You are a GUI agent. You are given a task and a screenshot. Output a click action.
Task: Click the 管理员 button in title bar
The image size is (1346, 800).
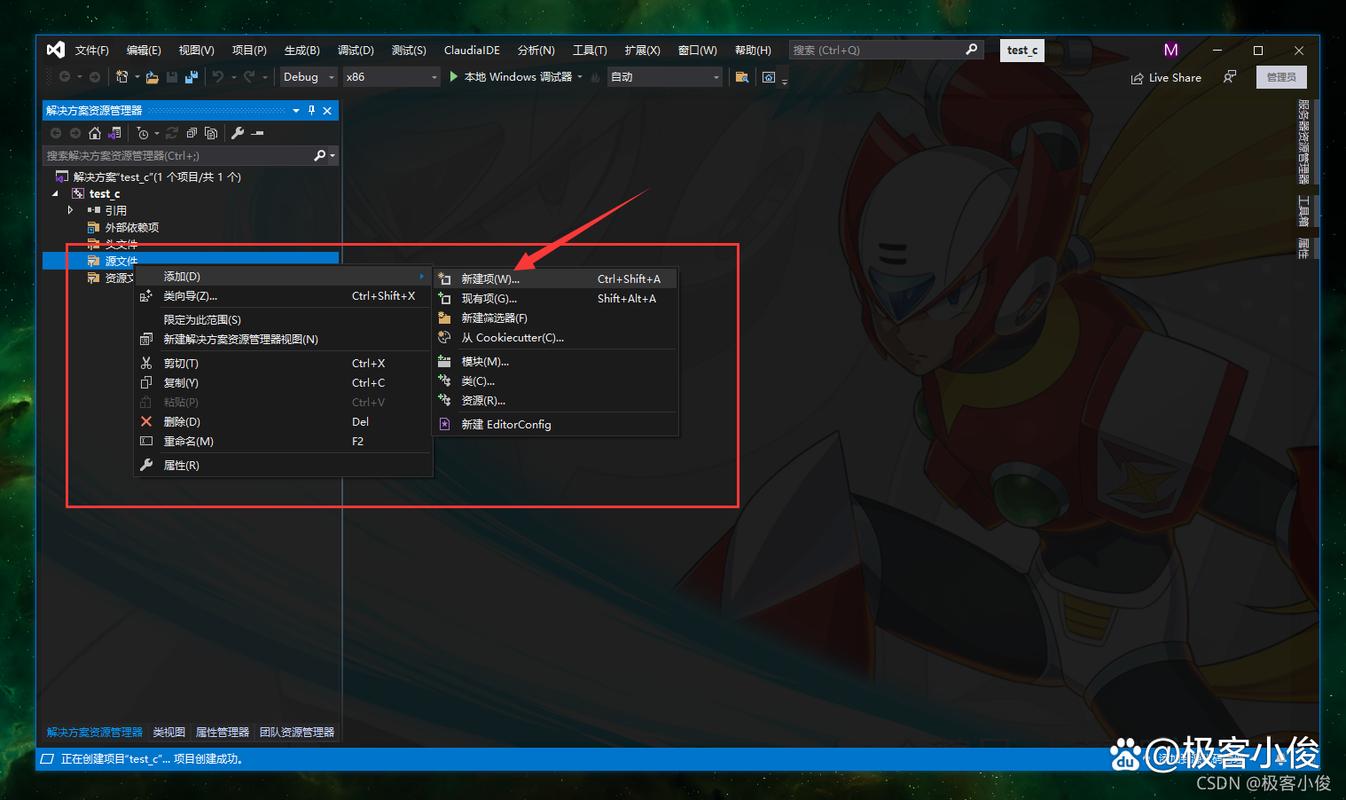(x=1281, y=76)
